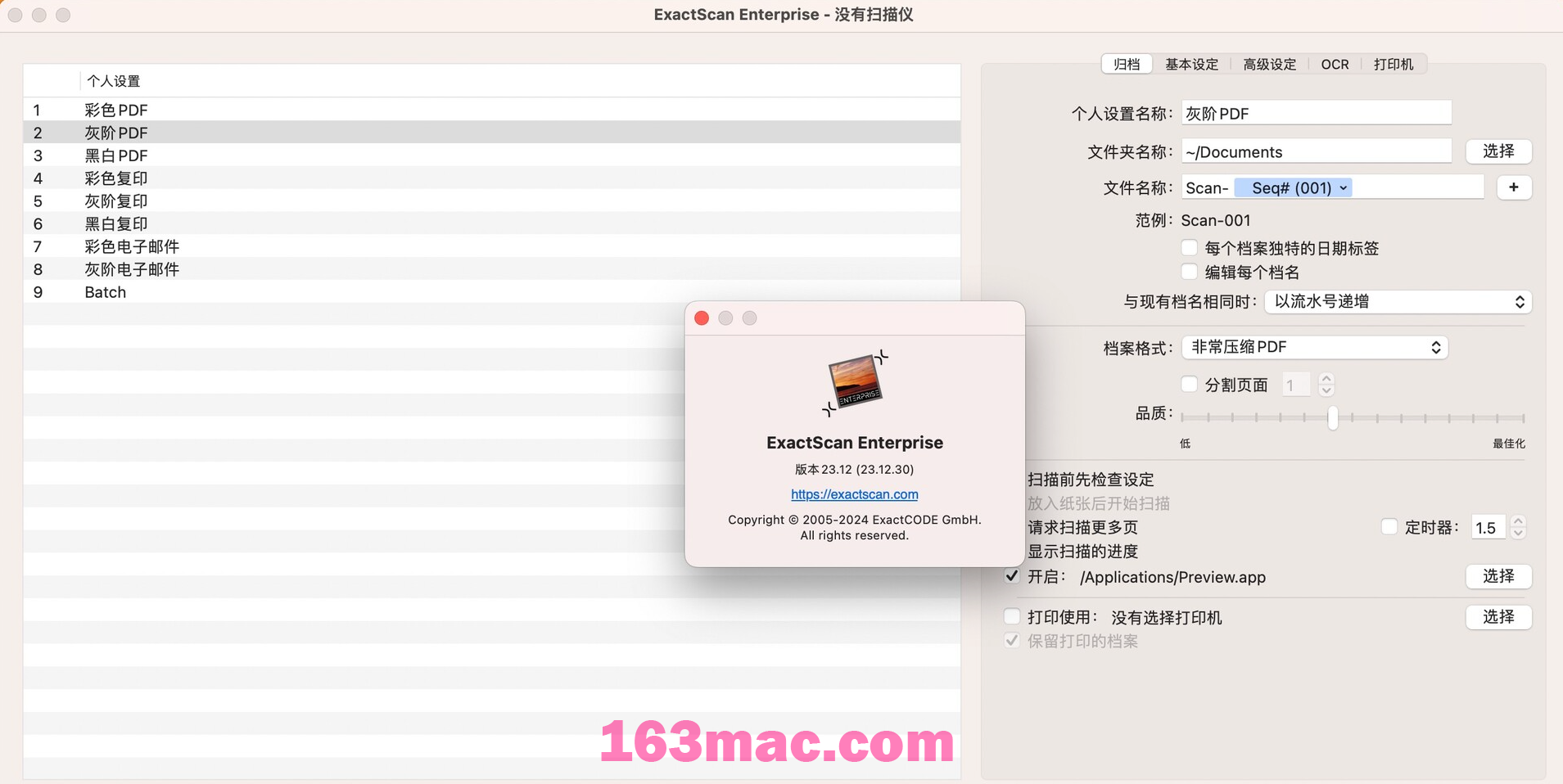1563x784 pixels.
Task: Tick the 编辑每个档名 checkbox
Action: [x=1190, y=271]
